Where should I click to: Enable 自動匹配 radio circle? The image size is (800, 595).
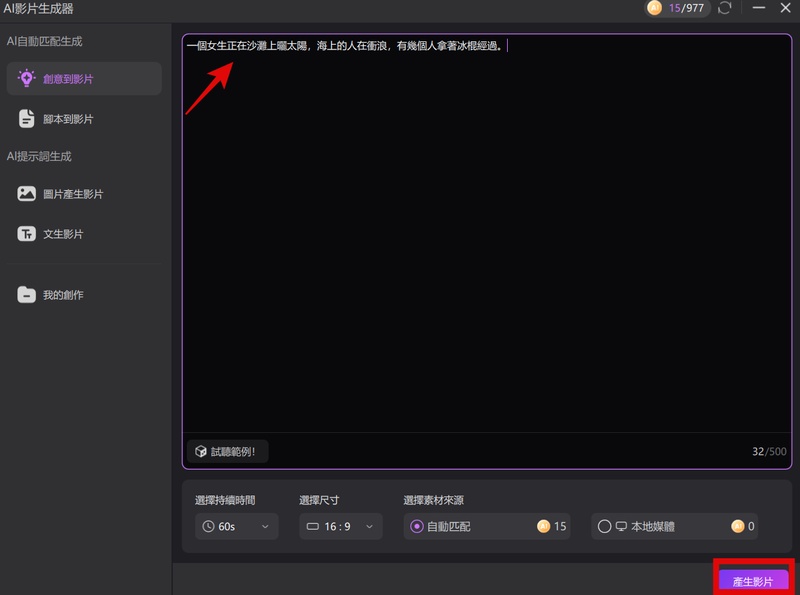coord(417,527)
